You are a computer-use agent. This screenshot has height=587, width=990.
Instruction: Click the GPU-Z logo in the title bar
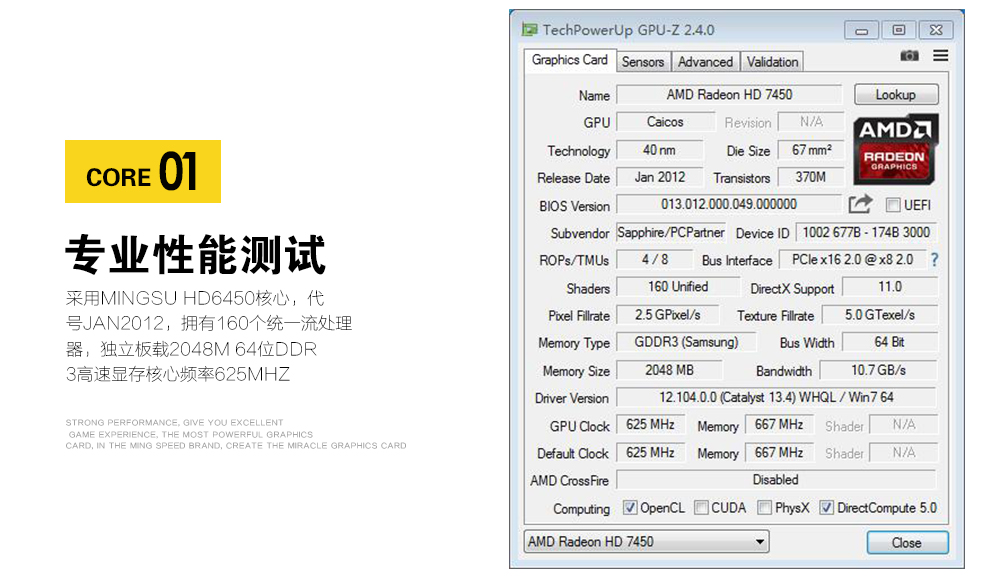click(530, 30)
